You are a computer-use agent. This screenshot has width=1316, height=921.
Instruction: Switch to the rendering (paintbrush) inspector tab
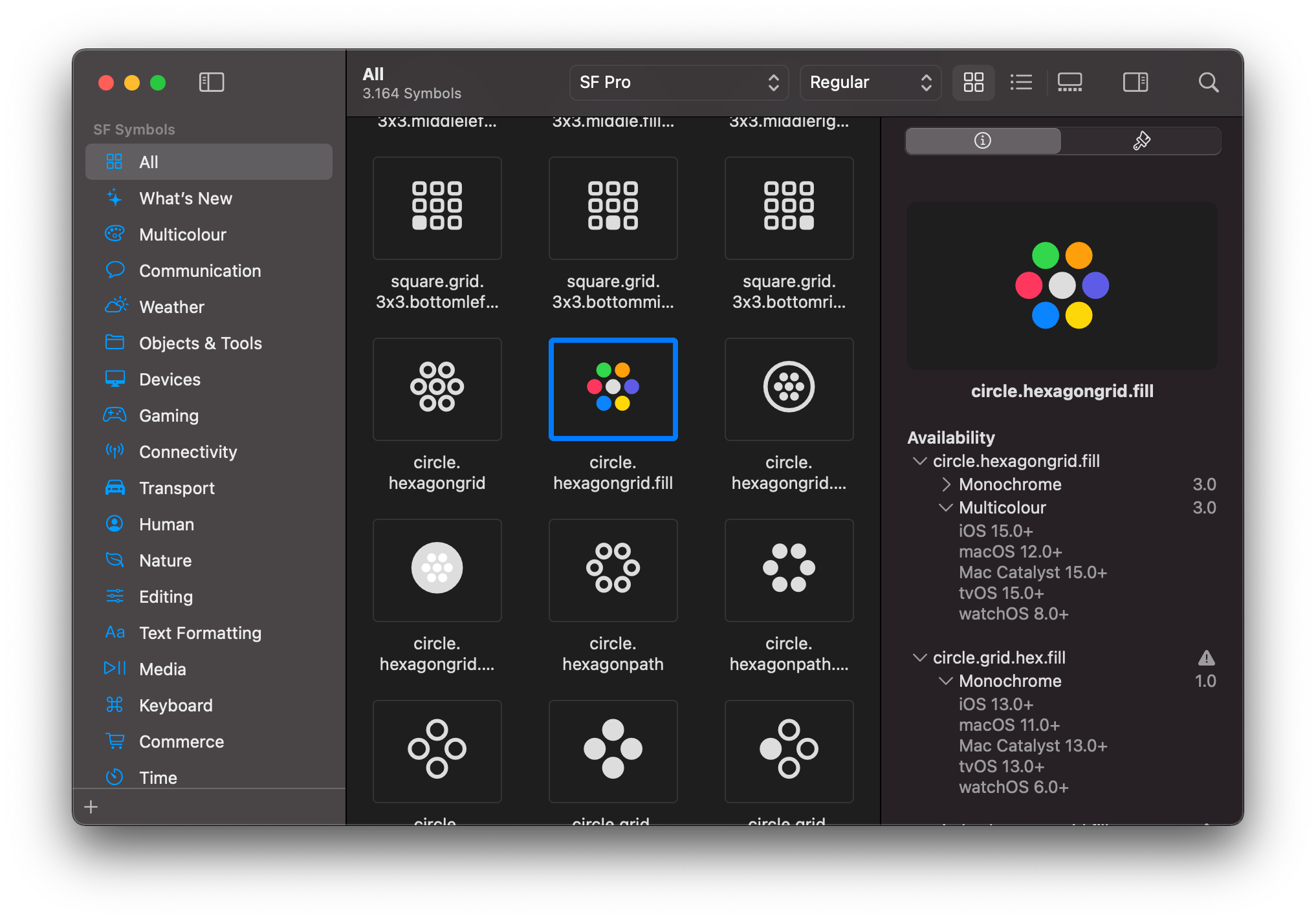coord(1141,140)
